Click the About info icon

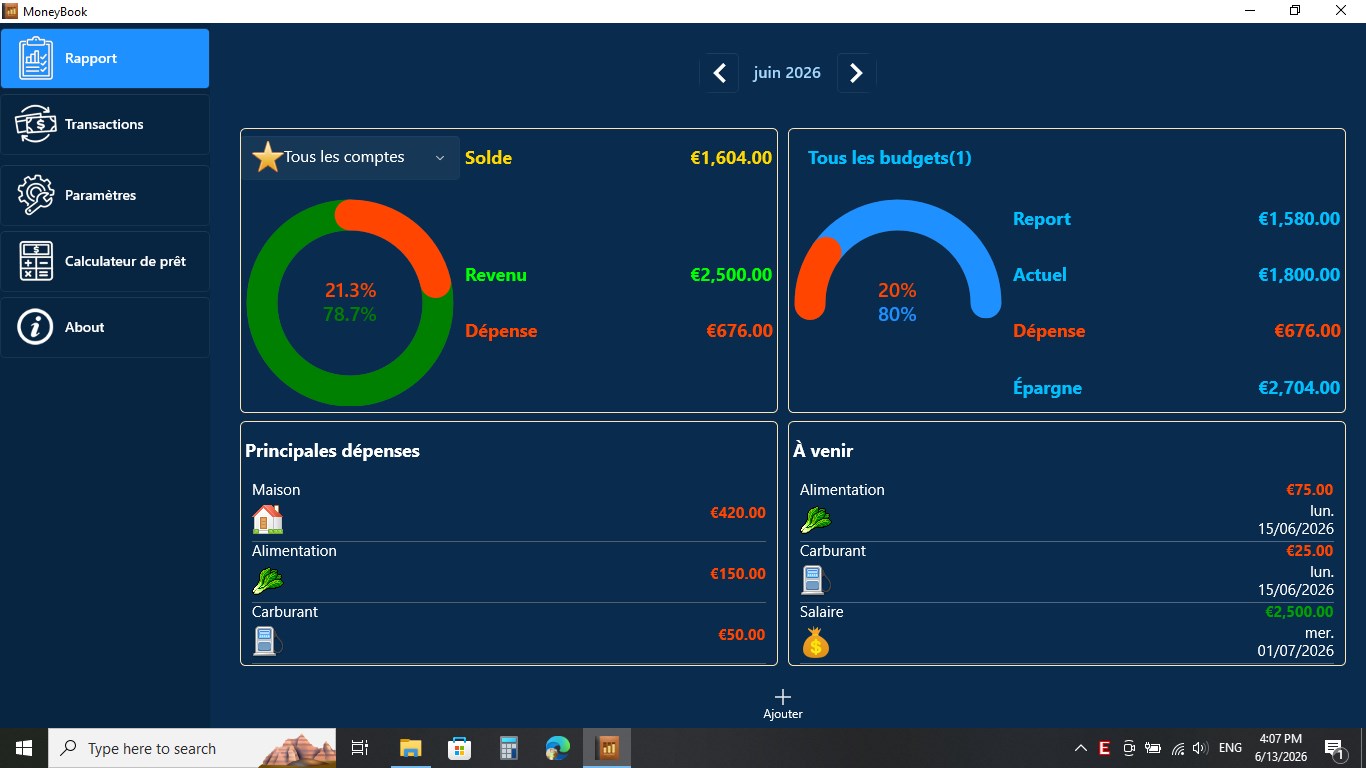click(x=35, y=327)
